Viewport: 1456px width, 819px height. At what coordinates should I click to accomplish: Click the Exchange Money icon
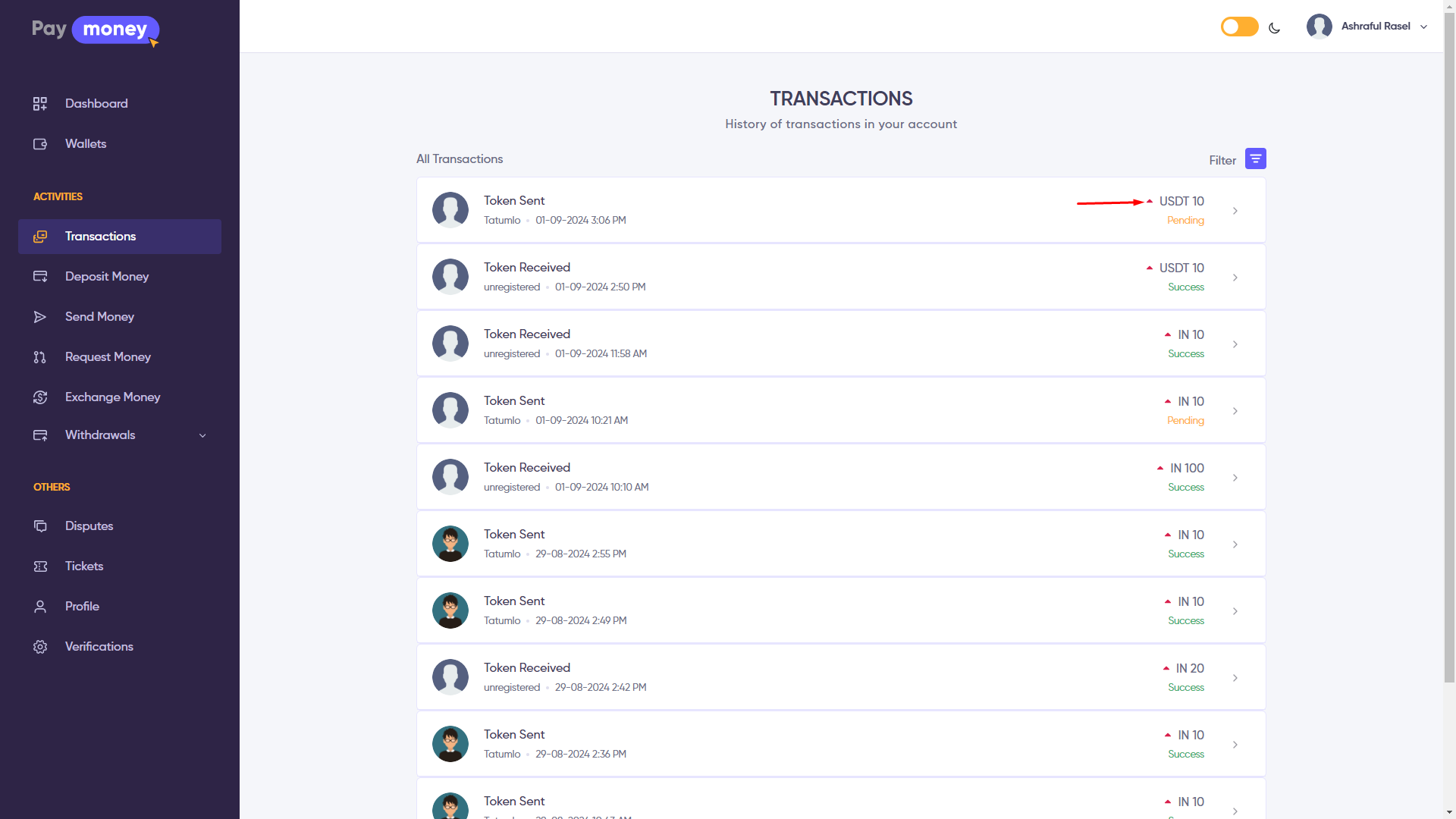click(x=40, y=397)
